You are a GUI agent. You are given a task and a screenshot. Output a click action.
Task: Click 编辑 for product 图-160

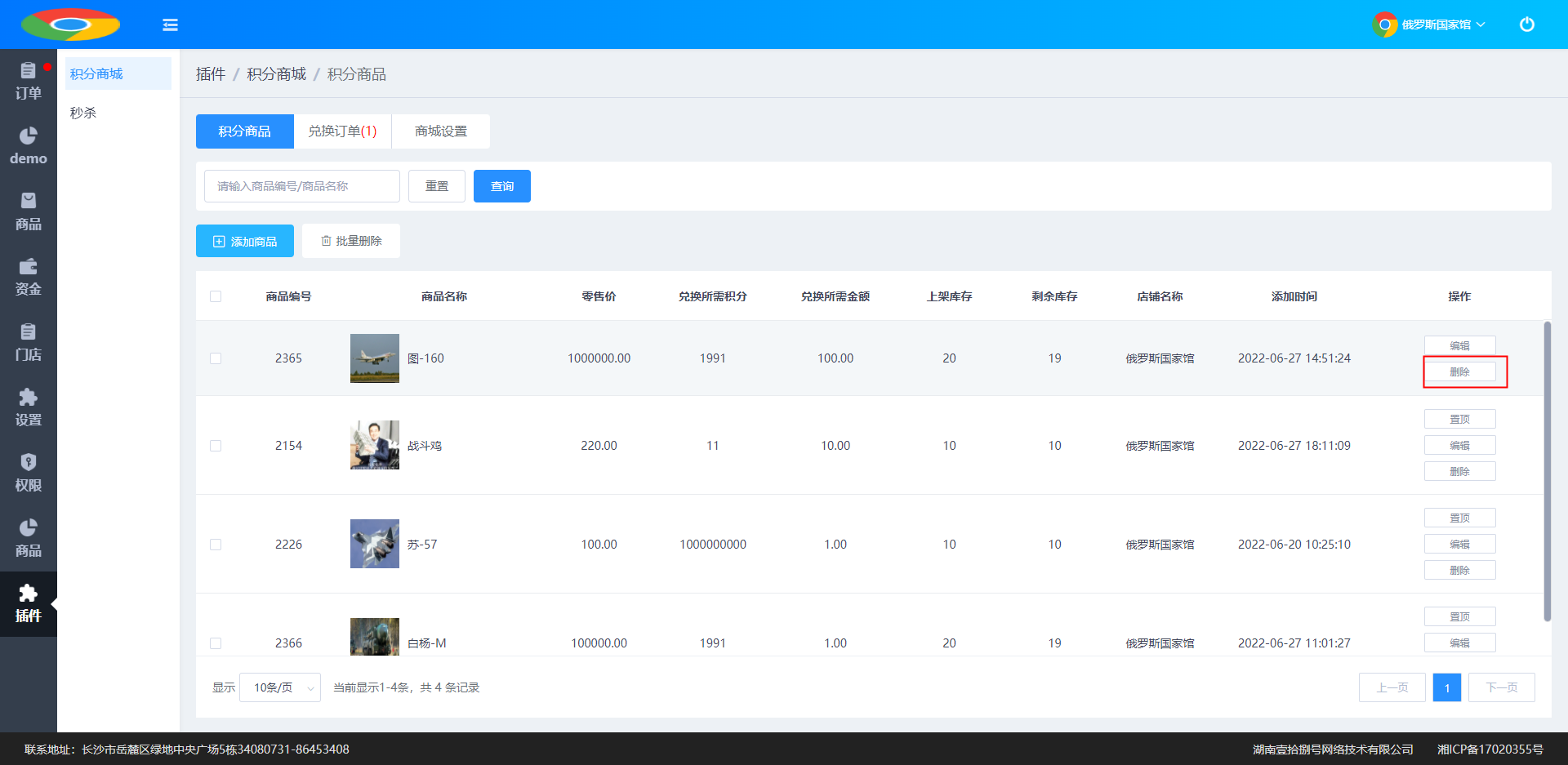coord(1460,345)
